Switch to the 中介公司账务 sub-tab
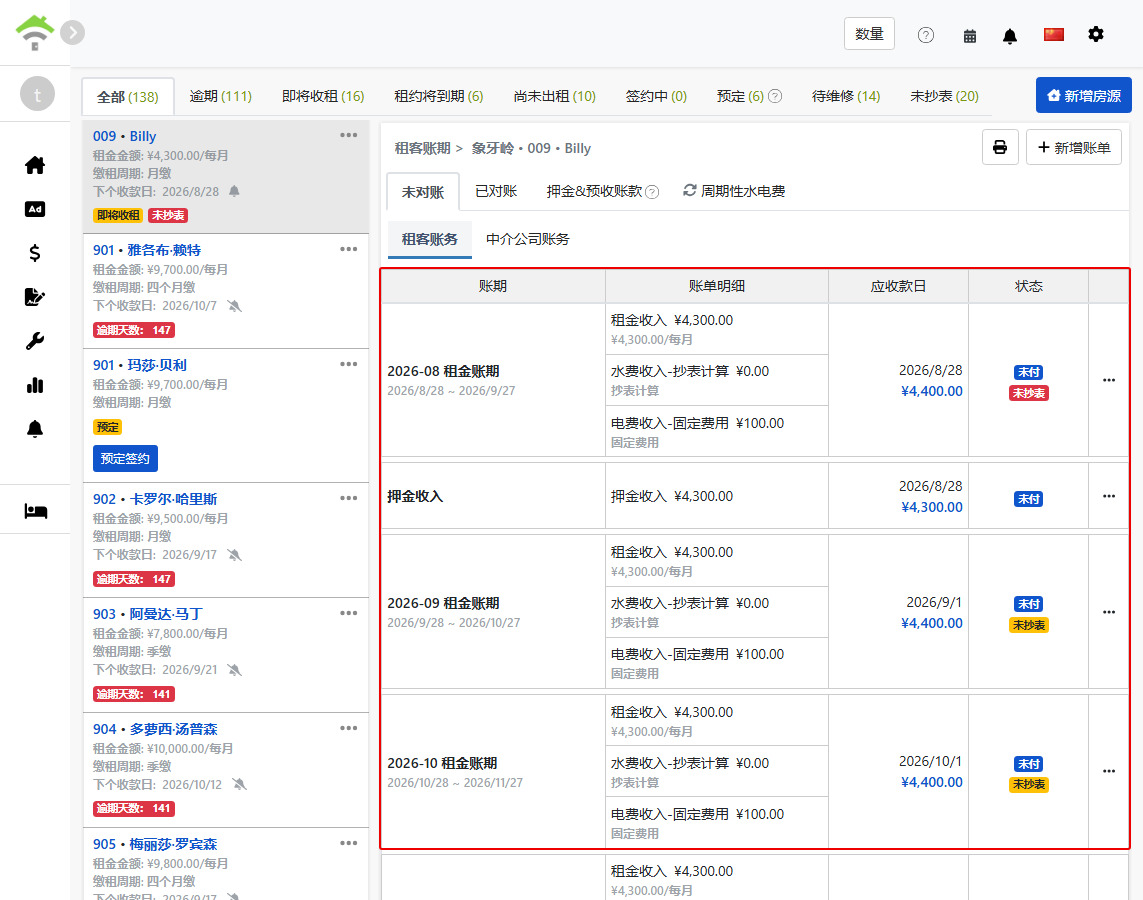1143x900 pixels. 528,239
